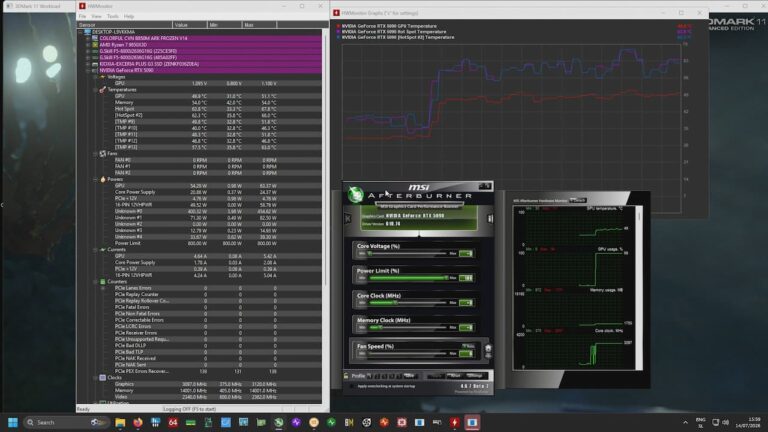Image resolution: width=768 pixels, height=432 pixels.
Task: Click the HWMonitor title bar app icon
Action: [82, 6]
